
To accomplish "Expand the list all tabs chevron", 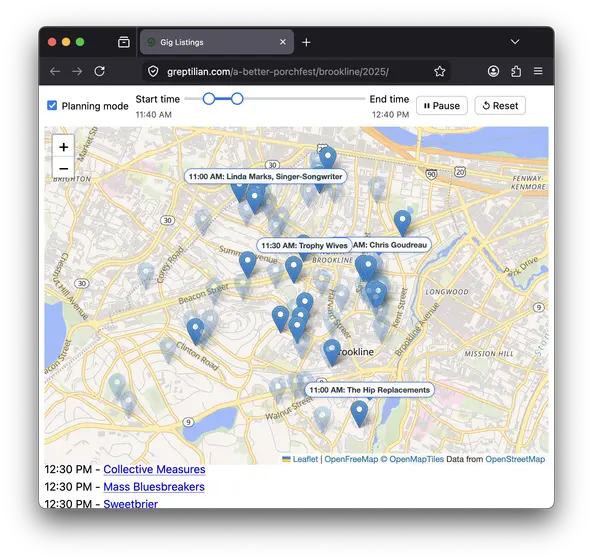I will pyautogui.click(x=515, y=42).
